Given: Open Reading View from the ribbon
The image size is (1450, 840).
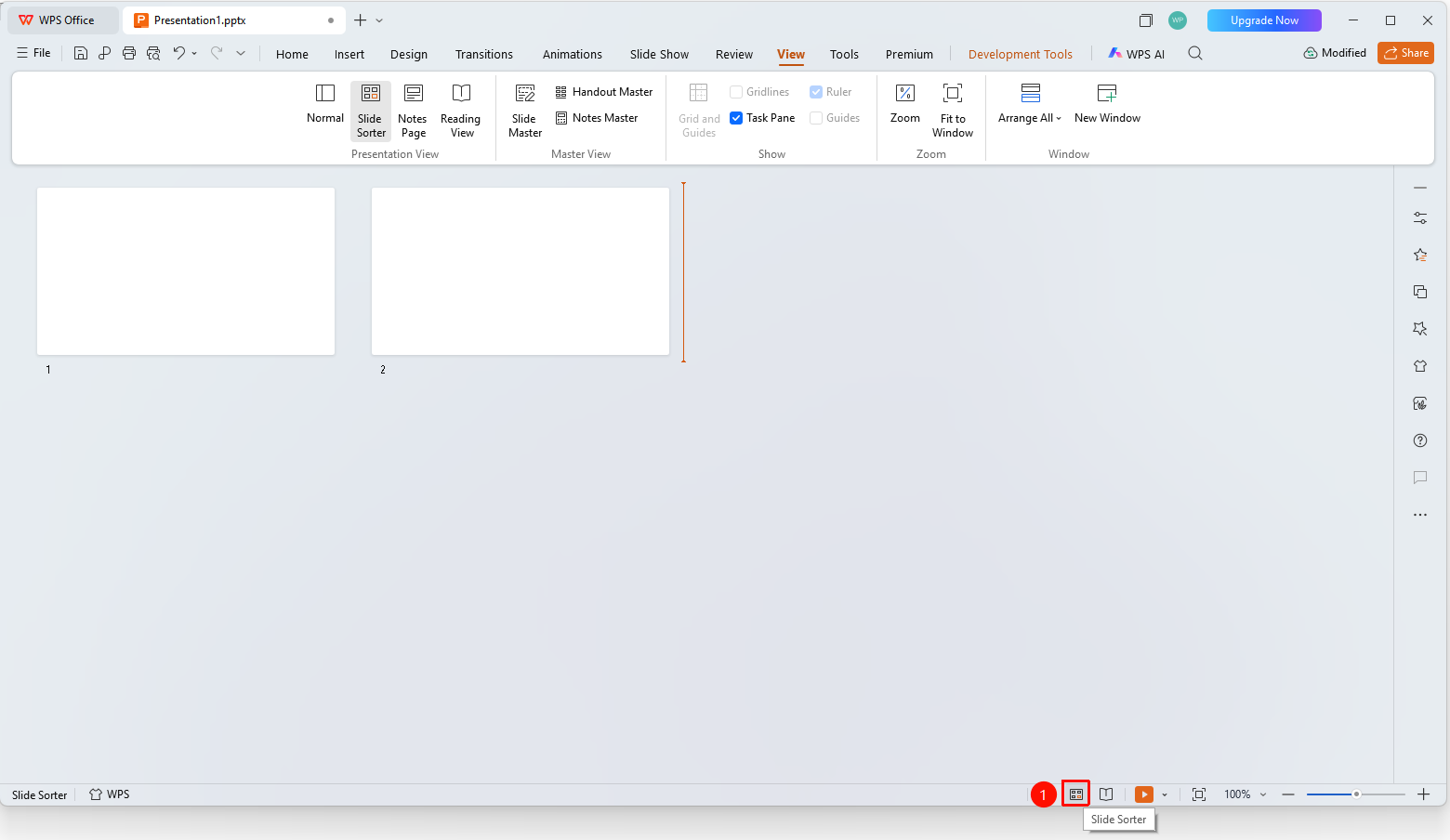Looking at the screenshot, I should (x=461, y=111).
